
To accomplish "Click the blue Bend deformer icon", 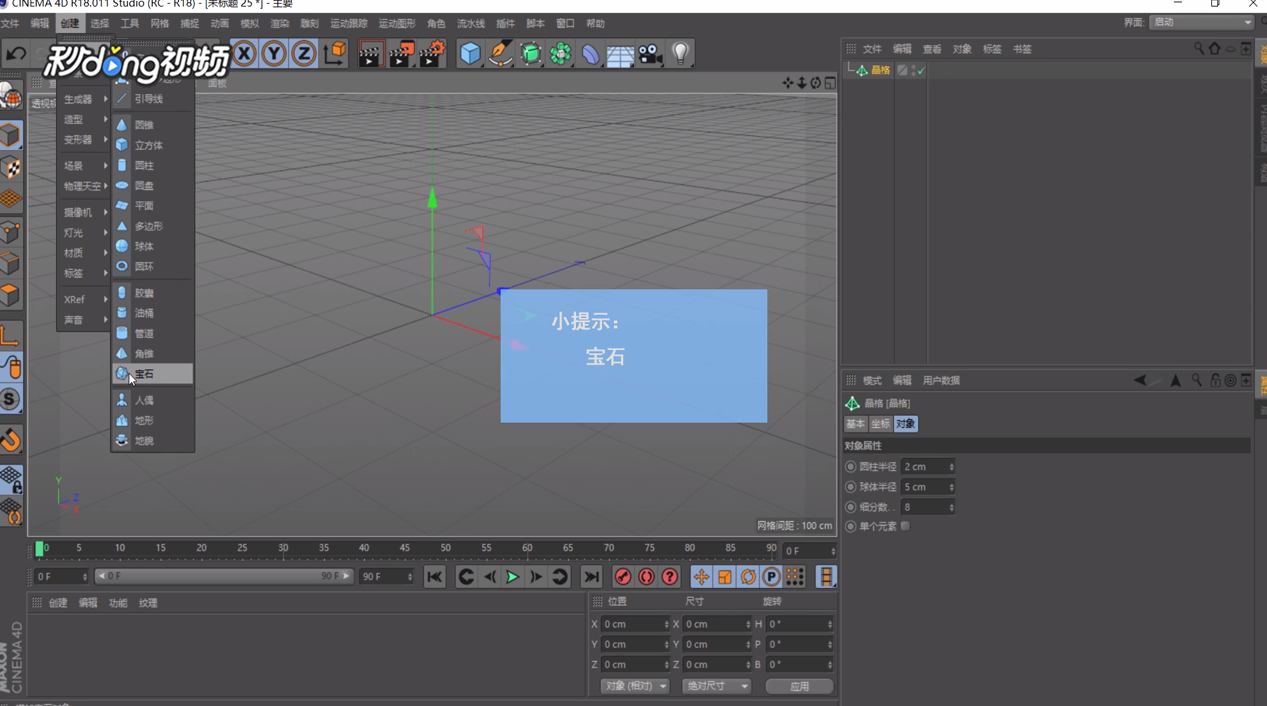I will [591, 54].
